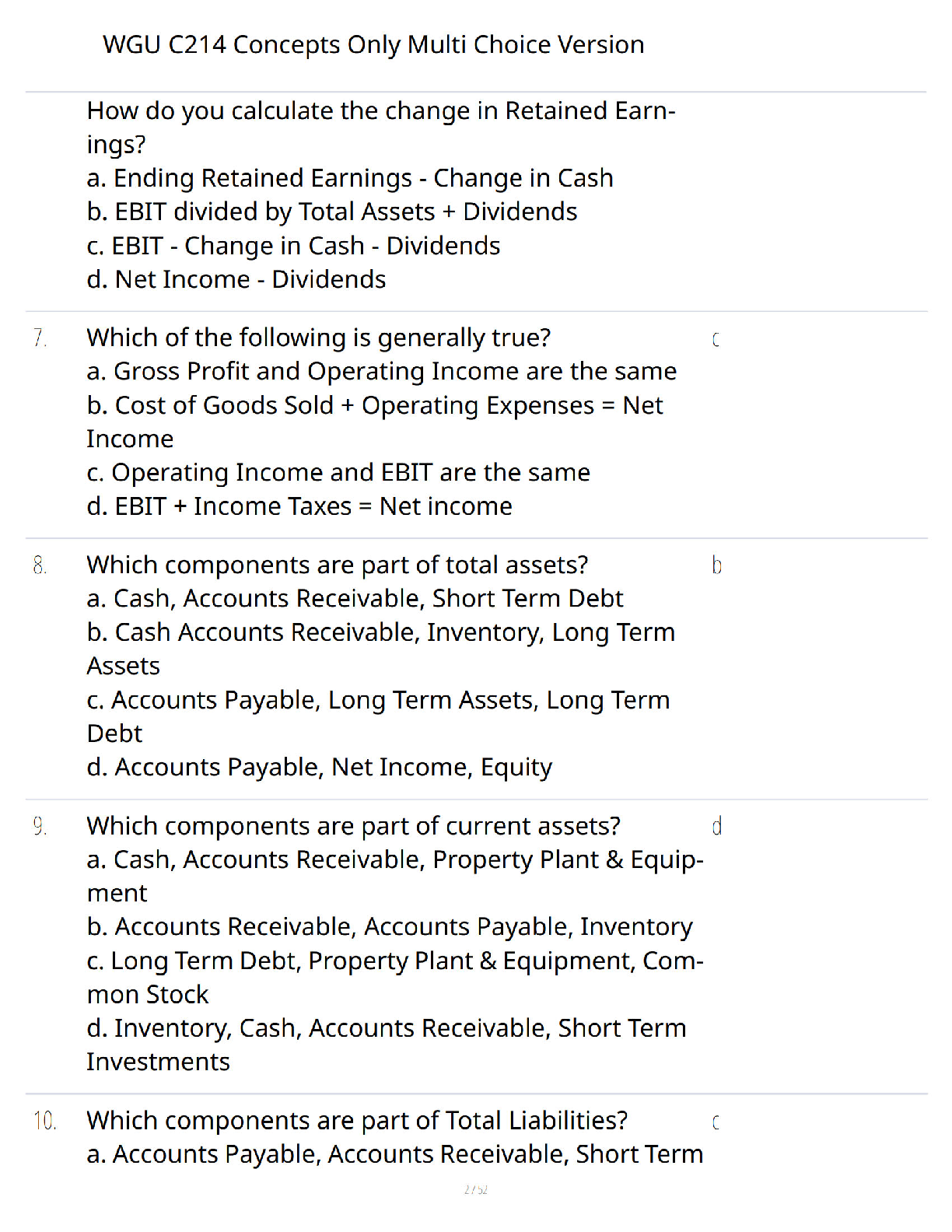Click answer letter c beside question 10

click(x=716, y=1122)
